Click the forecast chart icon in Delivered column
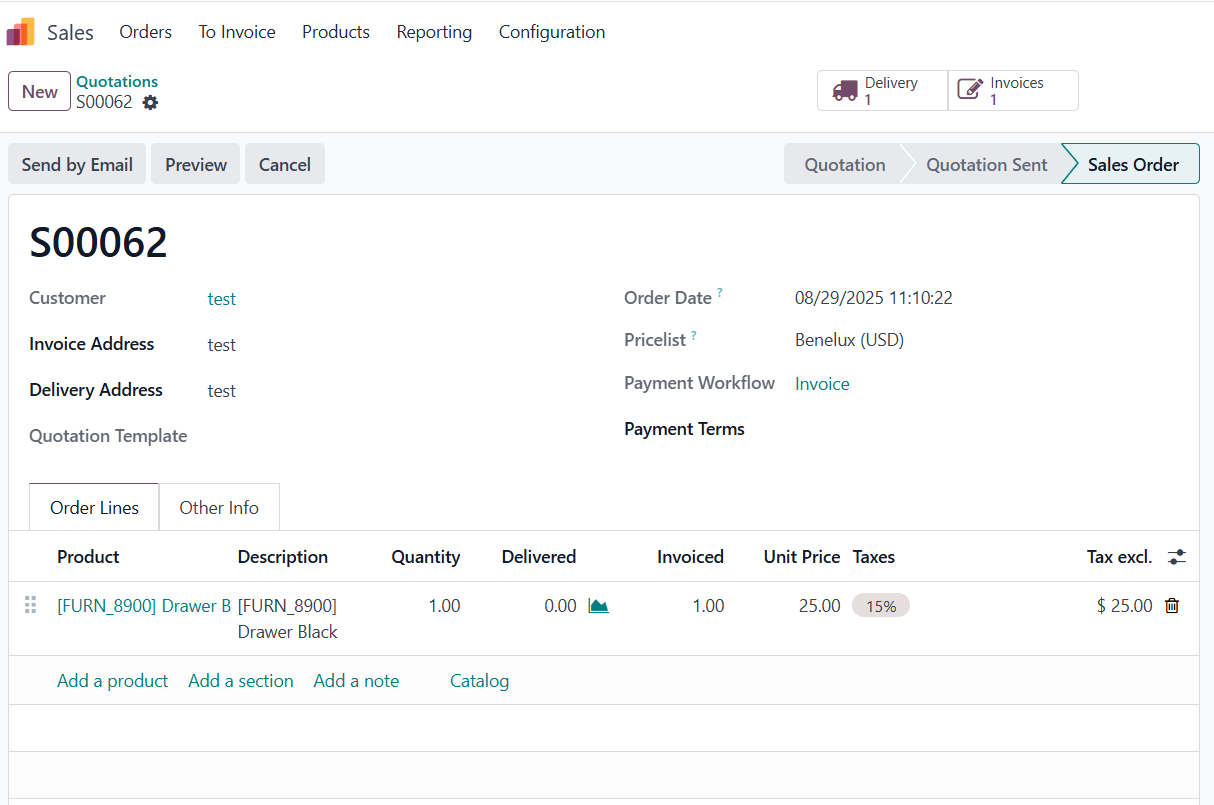Viewport: 1214px width, 805px height. tap(599, 605)
